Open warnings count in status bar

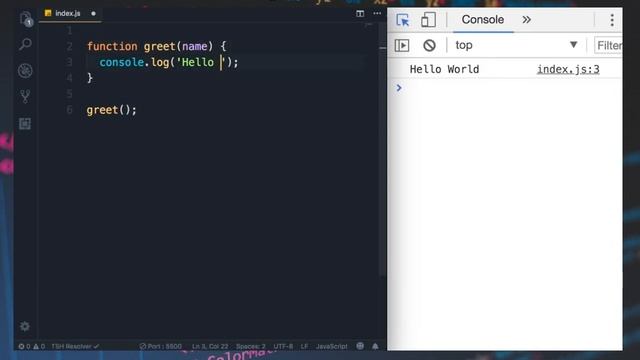point(39,347)
